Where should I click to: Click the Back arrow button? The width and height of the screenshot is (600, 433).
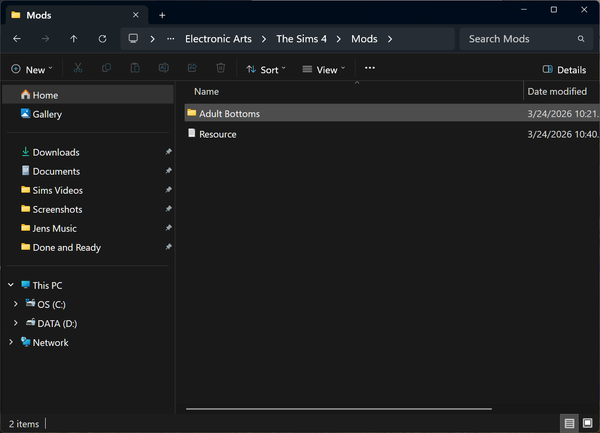[x=17, y=39]
